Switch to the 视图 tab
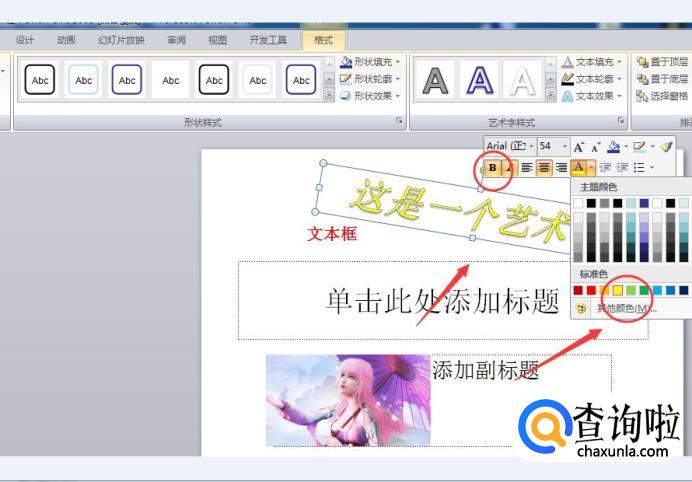The width and height of the screenshot is (692, 482). (218, 40)
